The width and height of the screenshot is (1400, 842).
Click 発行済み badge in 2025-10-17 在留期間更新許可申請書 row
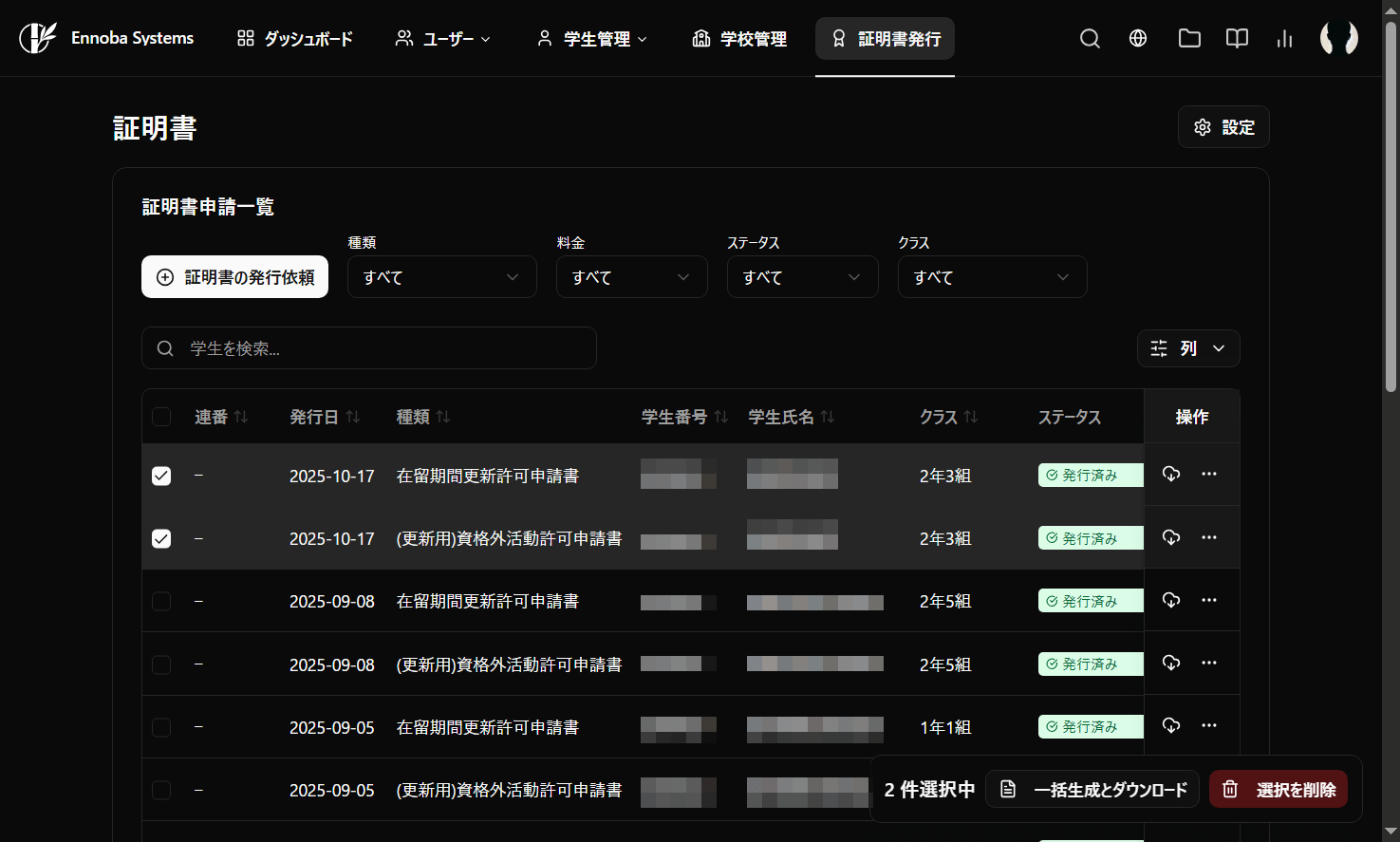point(1090,476)
